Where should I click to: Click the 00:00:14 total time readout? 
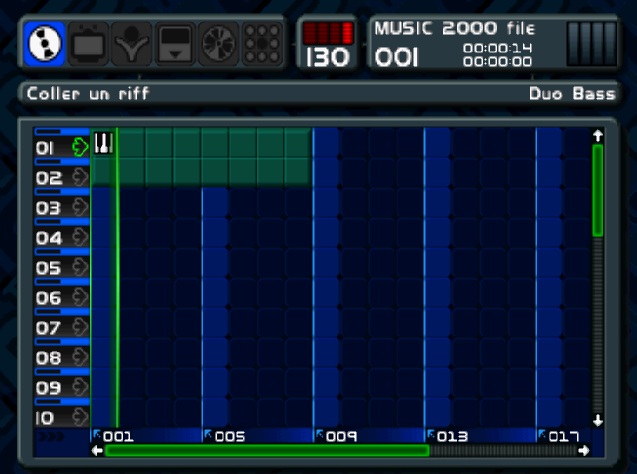click(x=497, y=48)
